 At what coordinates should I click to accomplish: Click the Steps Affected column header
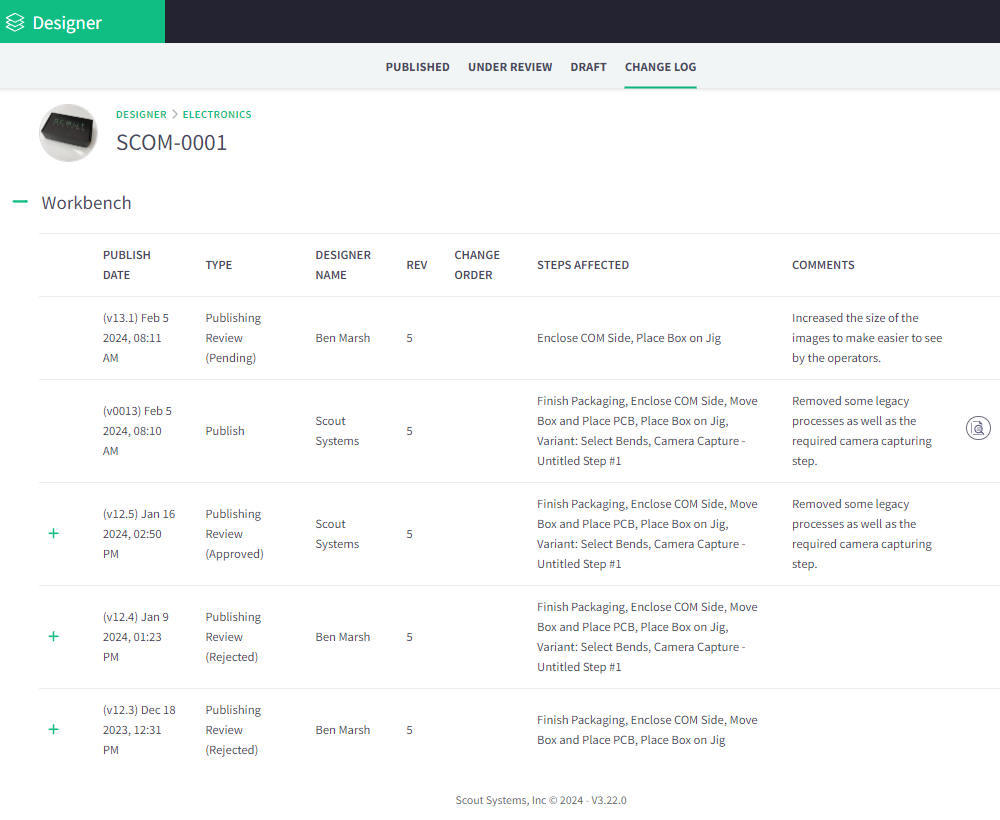coord(583,265)
